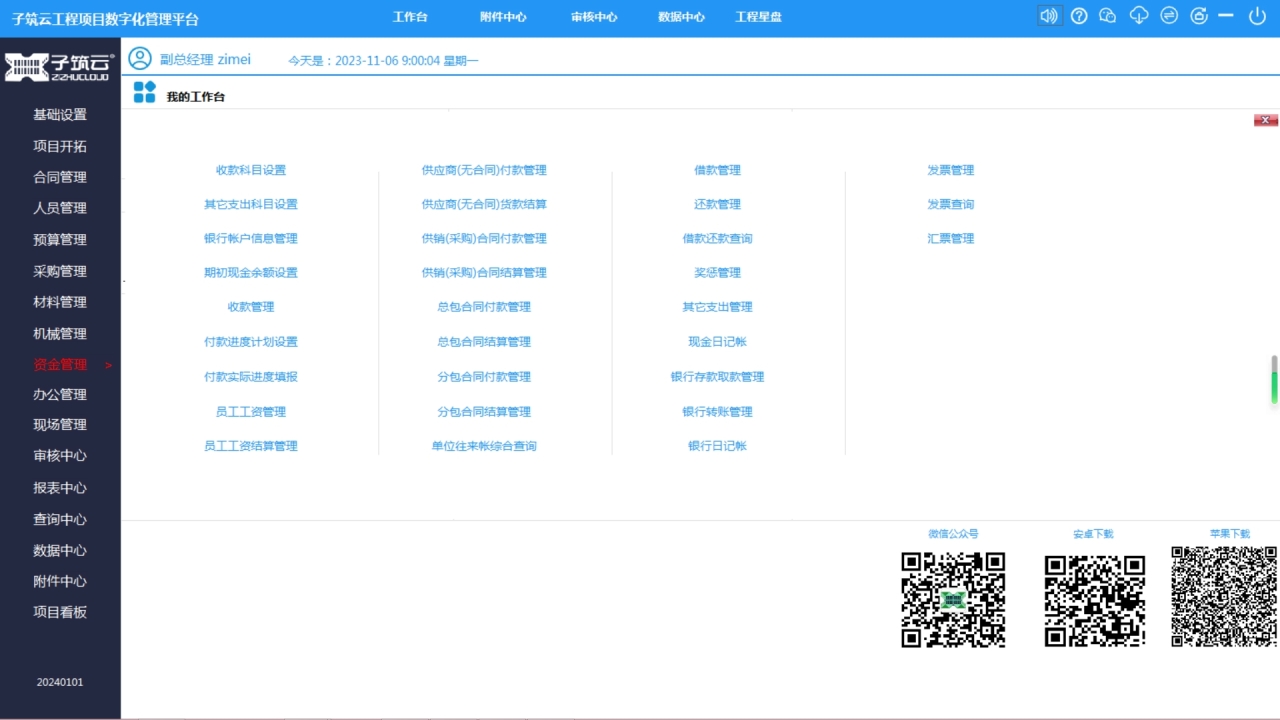Screen dimensions: 1280x720
Task: Close the workspace panel with the red x
Action: pos(1265,119)
